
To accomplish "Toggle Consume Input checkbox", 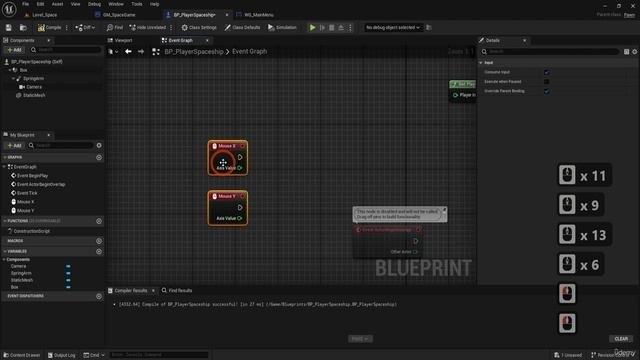I will click(x=547, y=72).
